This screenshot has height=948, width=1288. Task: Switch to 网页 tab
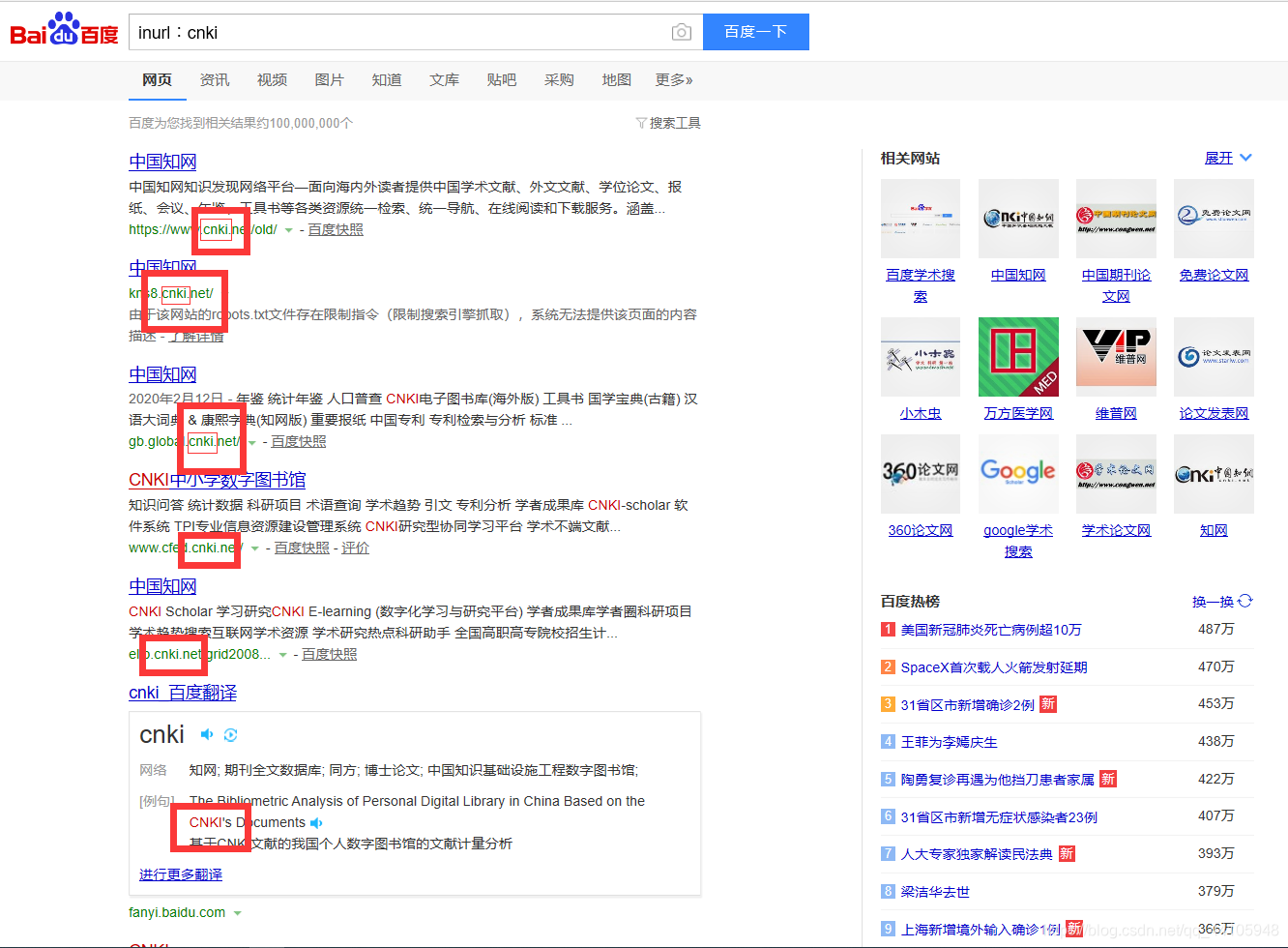[157, 79]
